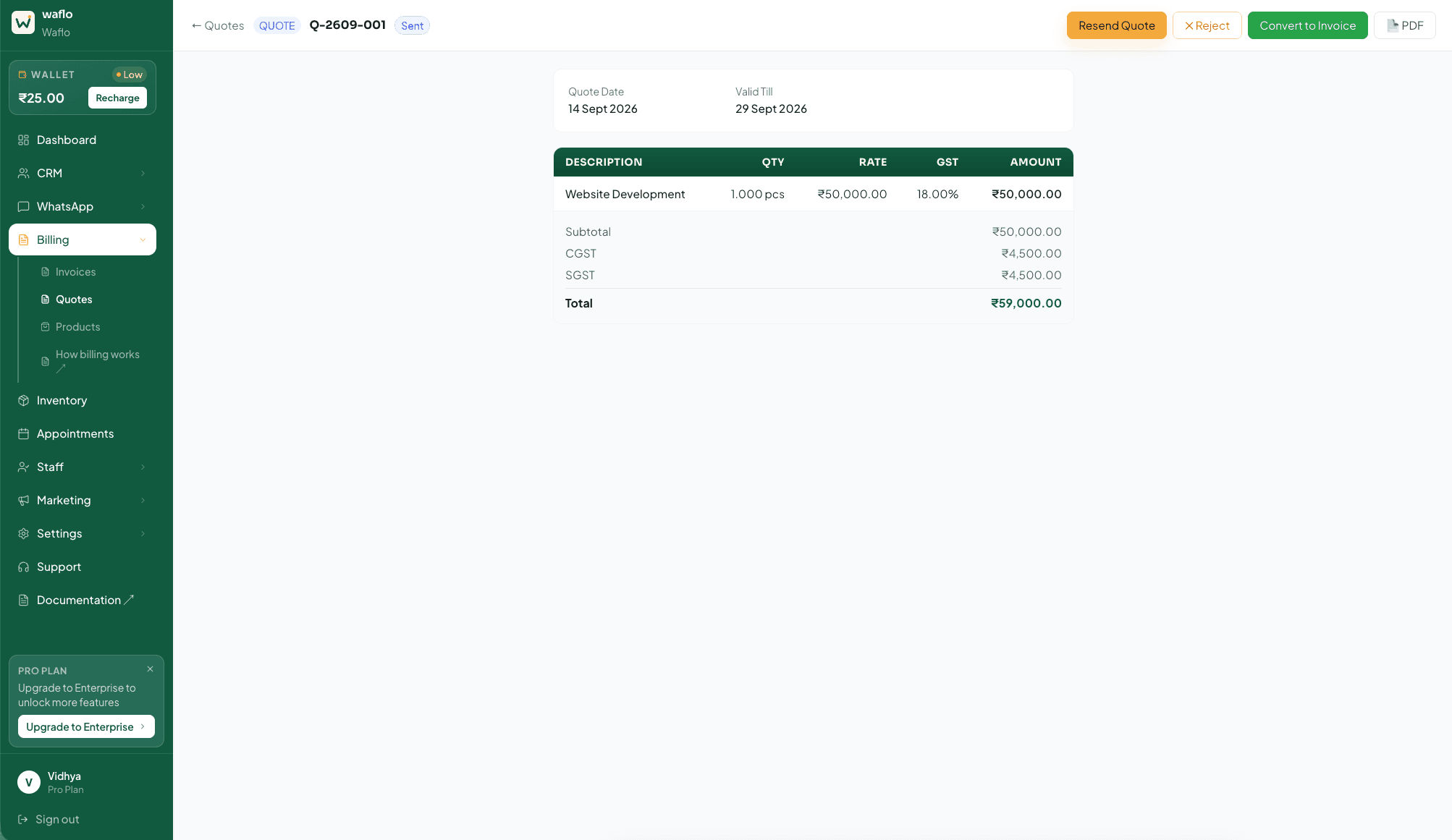Viewport: 1452px width, 840px height.
Task: Click the Waflo logo icon
Action: pyautogui.click(x=23, y=22)
